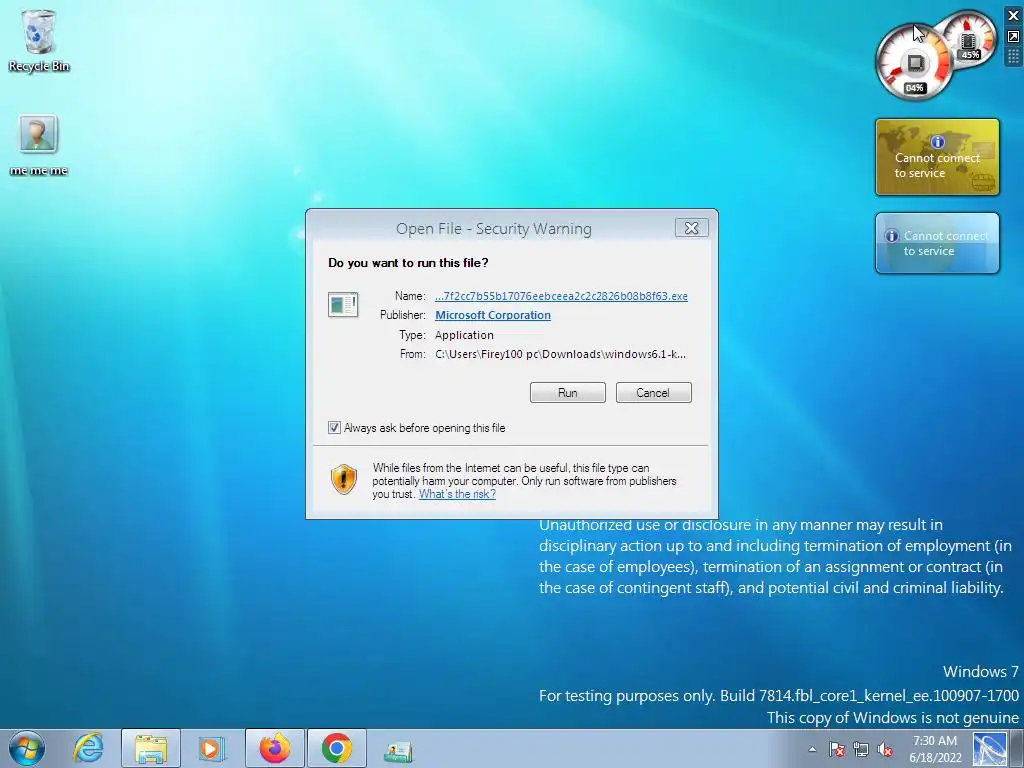The width and height of the screenshot is (1024, 768).
Task: Open the file name .exe link
Action: (x=561, y=296)
